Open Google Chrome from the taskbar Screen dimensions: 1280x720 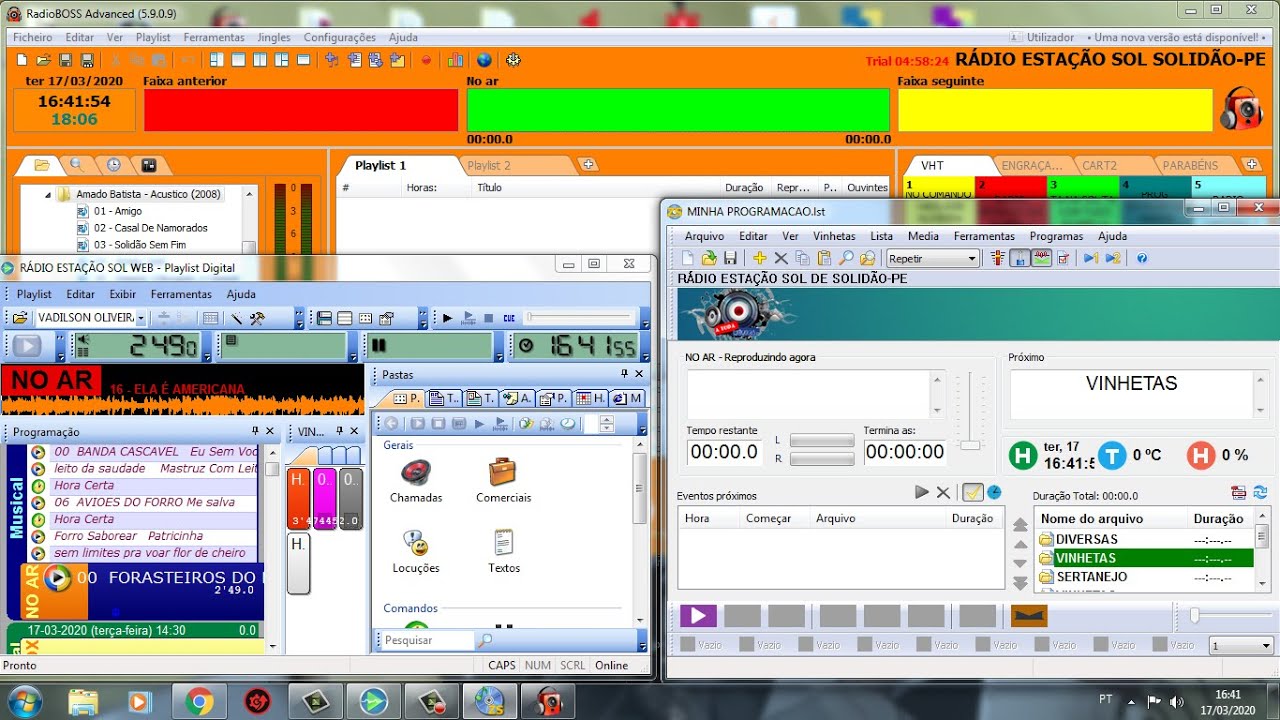(x=199, y=702)
